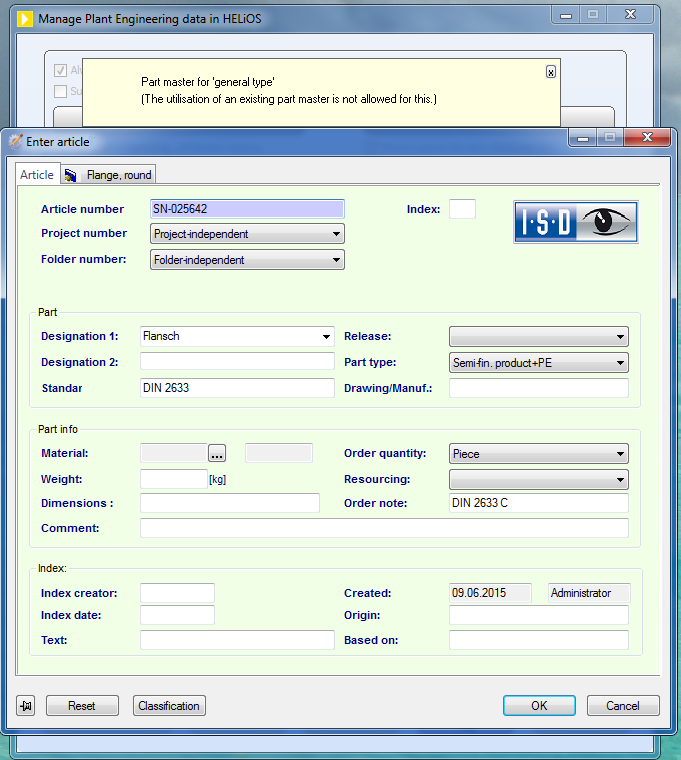Close the yellow part master tooltip

tap(550, 72)
